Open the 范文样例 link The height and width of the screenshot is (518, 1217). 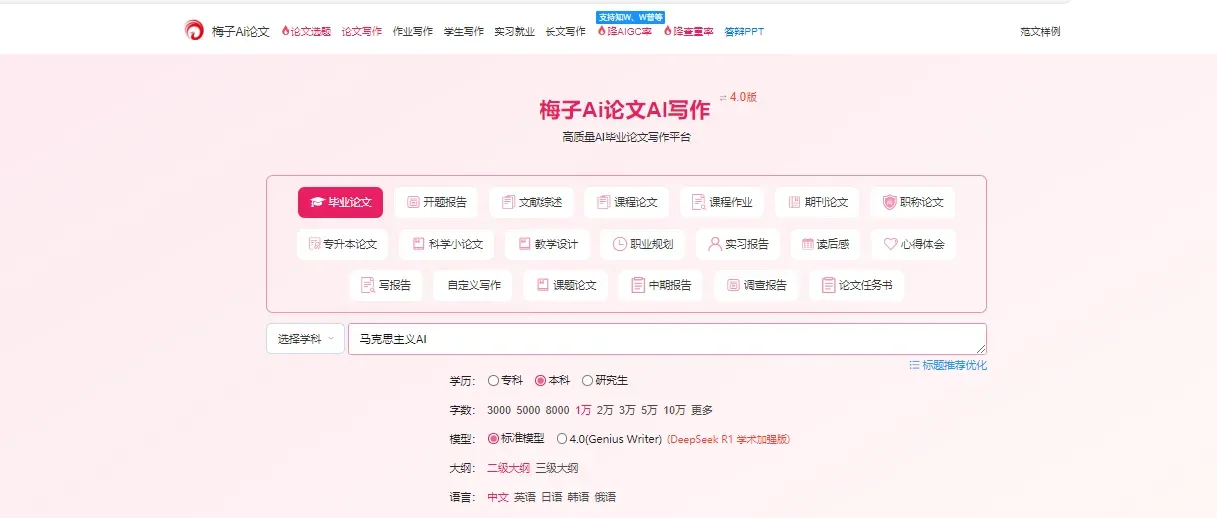pyautogui.click(x=1040, y=32)
